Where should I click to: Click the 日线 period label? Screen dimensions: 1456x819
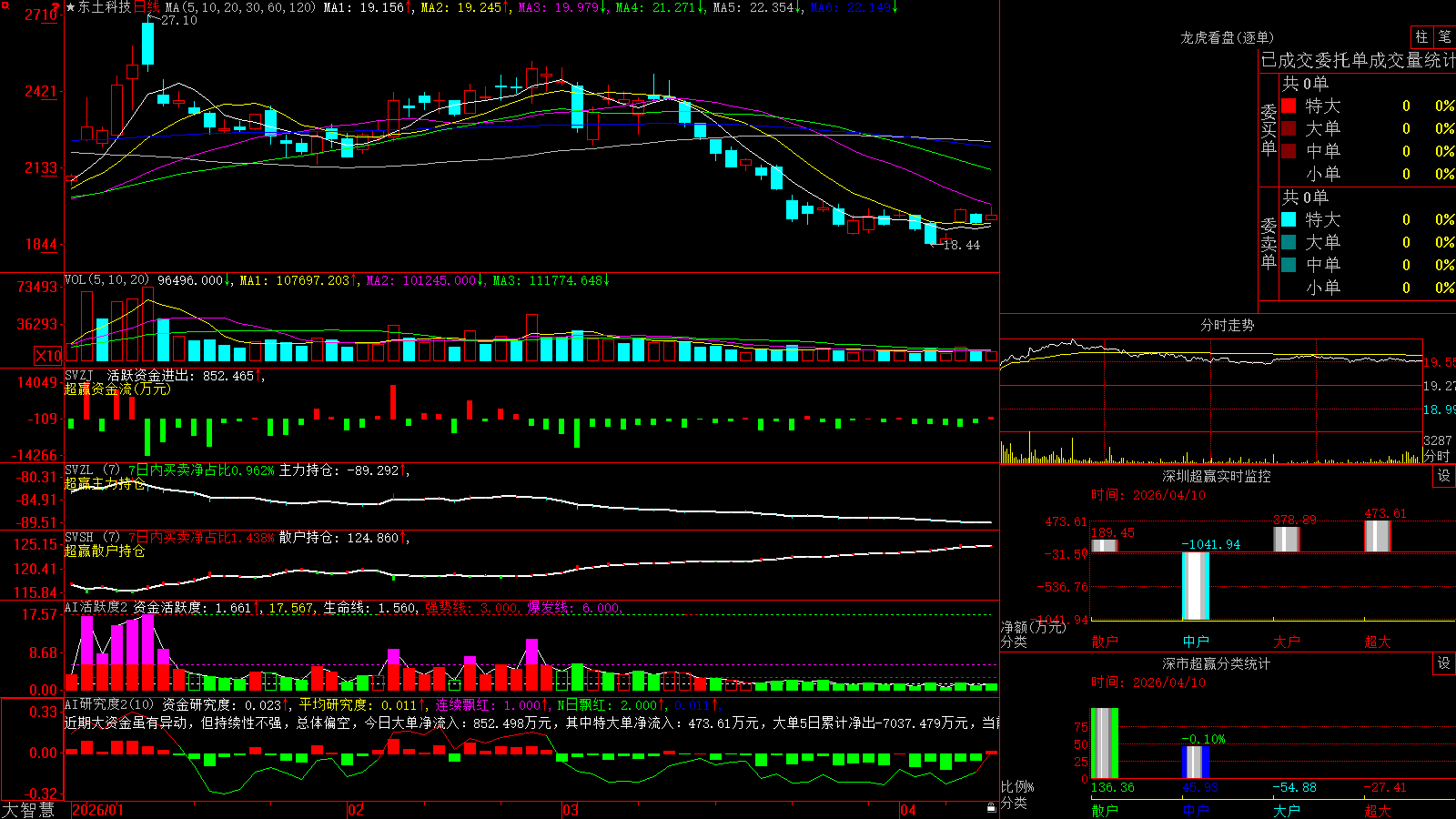click(x=147, y=7)
